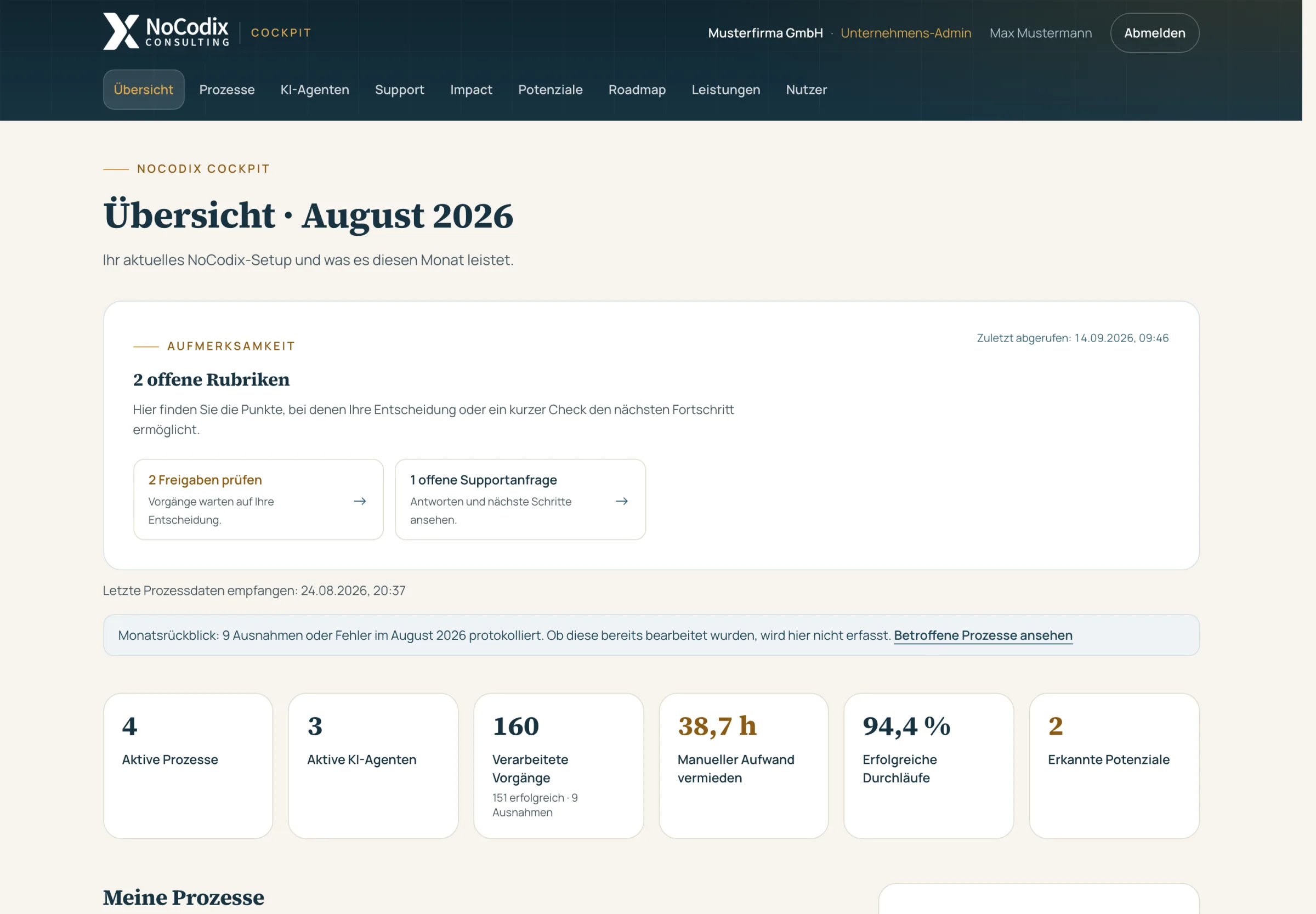
Task: Select the 94,4 % Erfolgreiche Durchläufe card
Action: coord(928,765)
